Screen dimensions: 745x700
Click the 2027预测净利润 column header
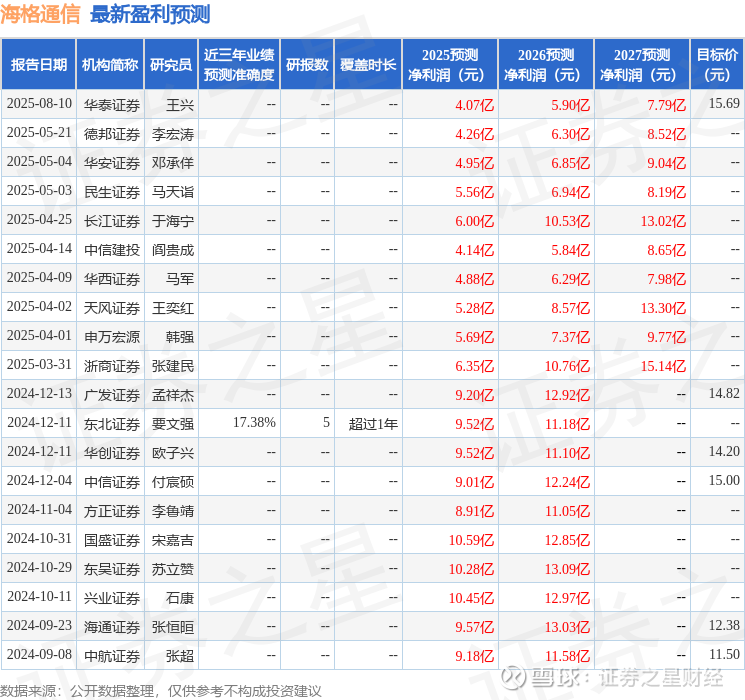tap(642, 65)
